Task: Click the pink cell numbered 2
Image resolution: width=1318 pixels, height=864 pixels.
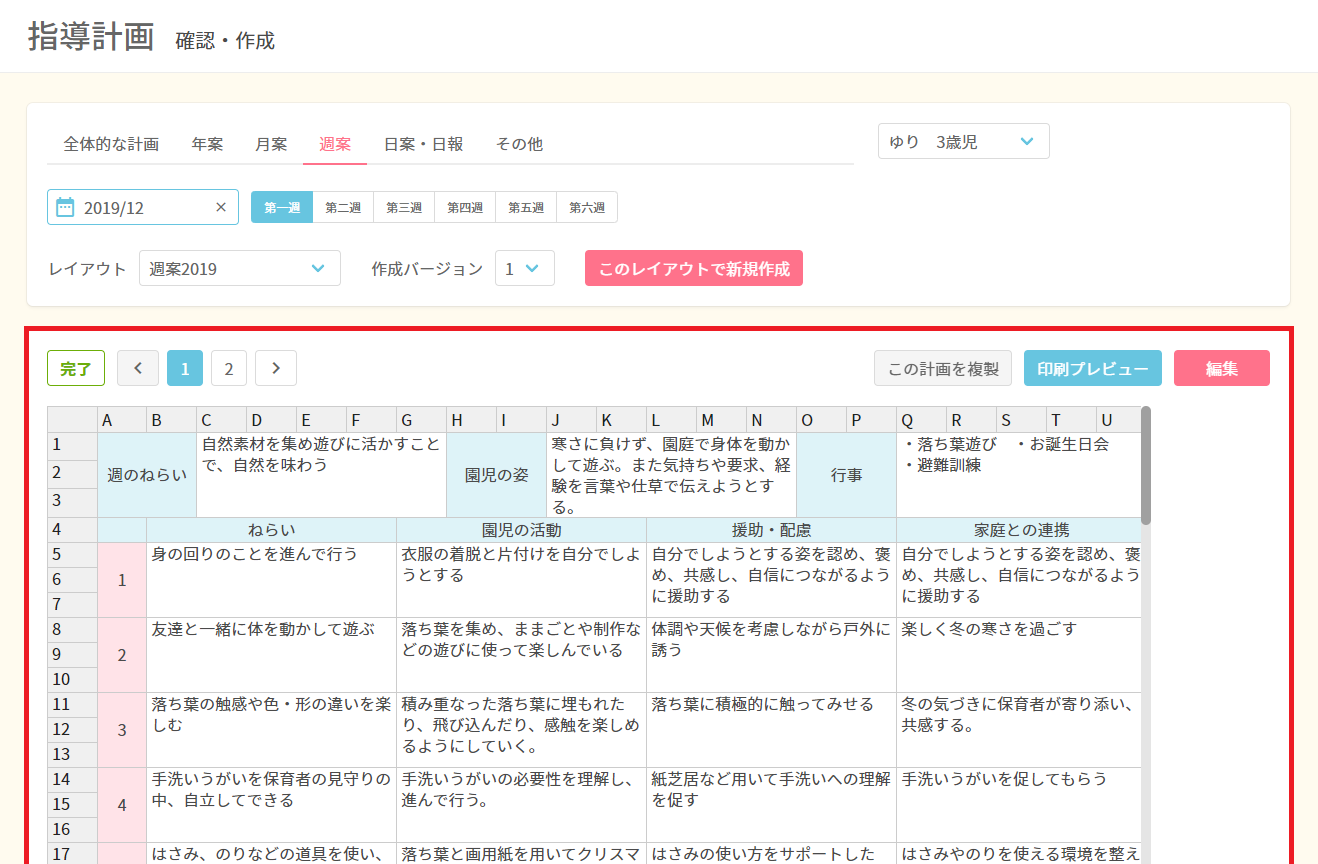Action: click(122, 655)
